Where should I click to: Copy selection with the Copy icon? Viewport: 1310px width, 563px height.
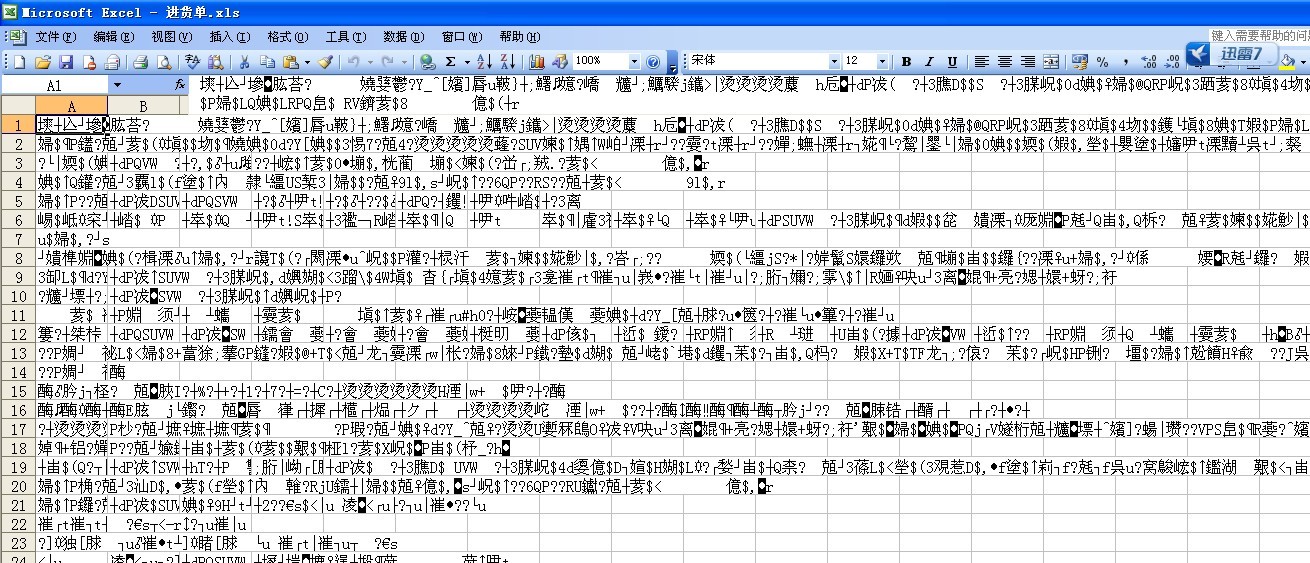267,61
